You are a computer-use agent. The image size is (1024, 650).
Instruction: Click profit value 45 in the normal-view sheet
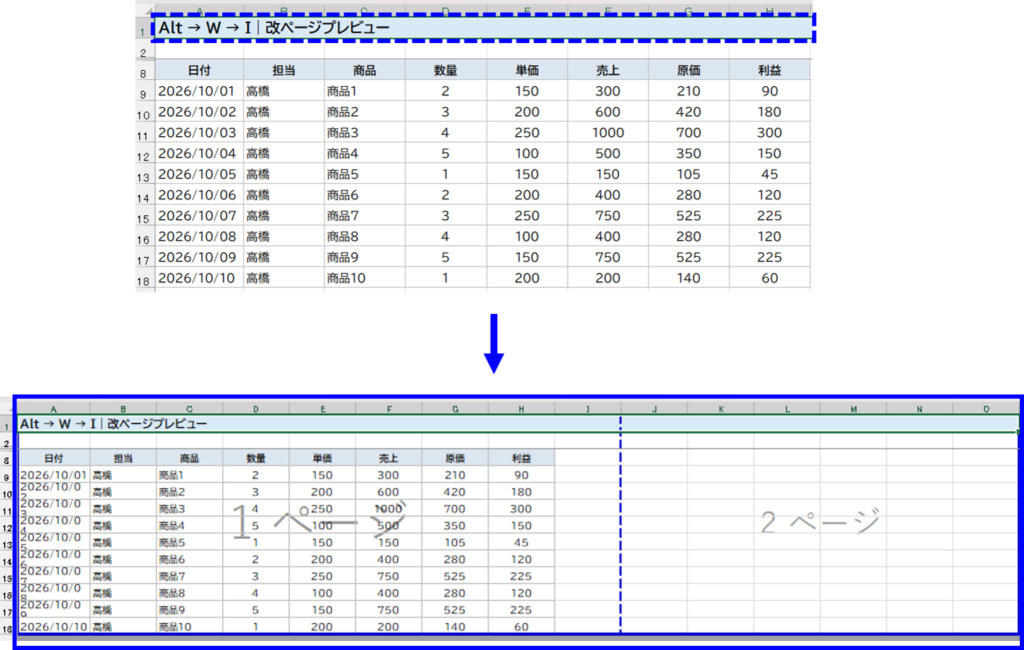(x=769, y=174)
